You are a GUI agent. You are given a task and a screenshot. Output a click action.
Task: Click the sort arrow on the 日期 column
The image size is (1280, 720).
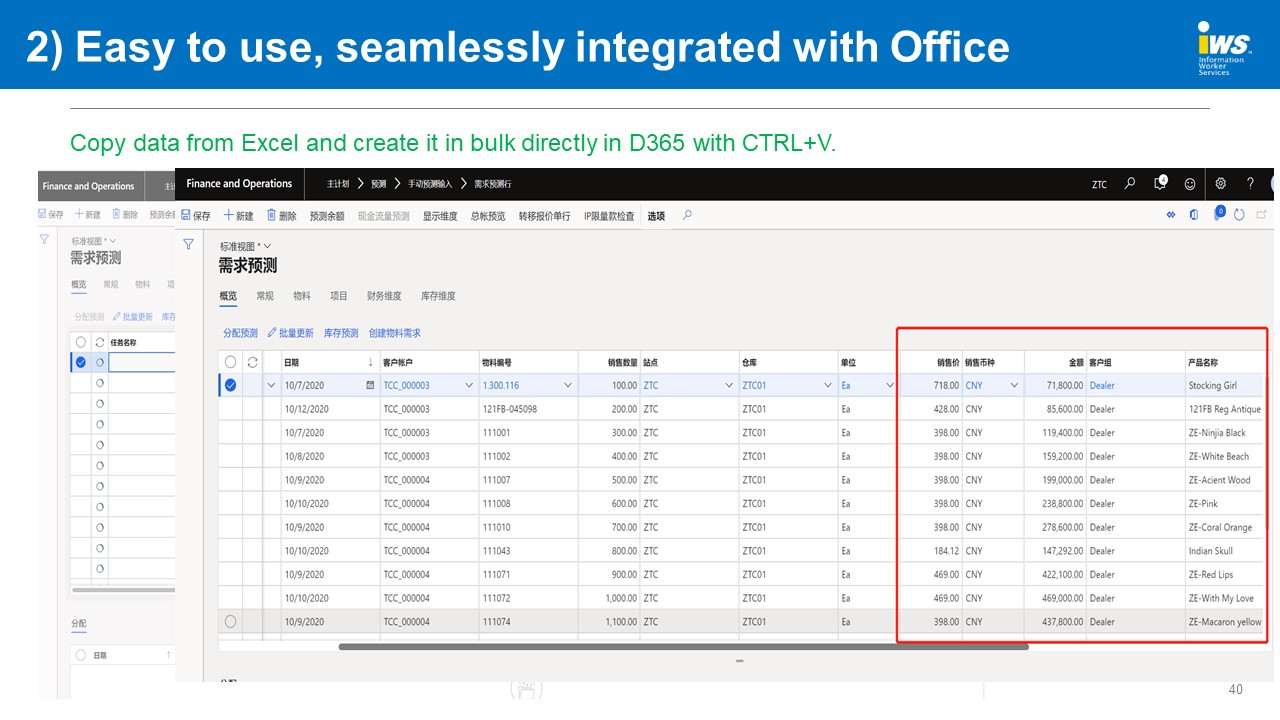click(371, 362)
